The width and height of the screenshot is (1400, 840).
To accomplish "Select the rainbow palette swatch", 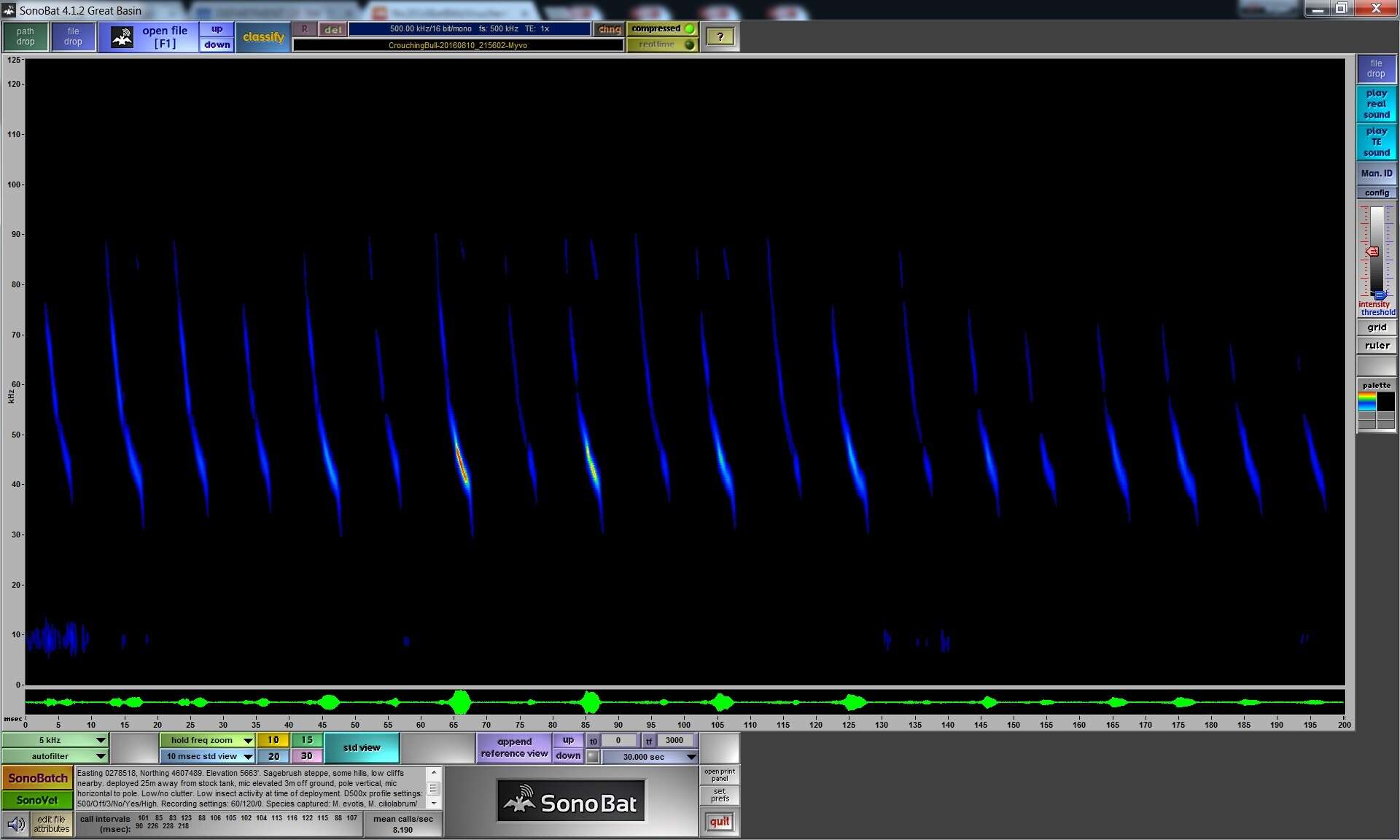I will (1366, 401).
